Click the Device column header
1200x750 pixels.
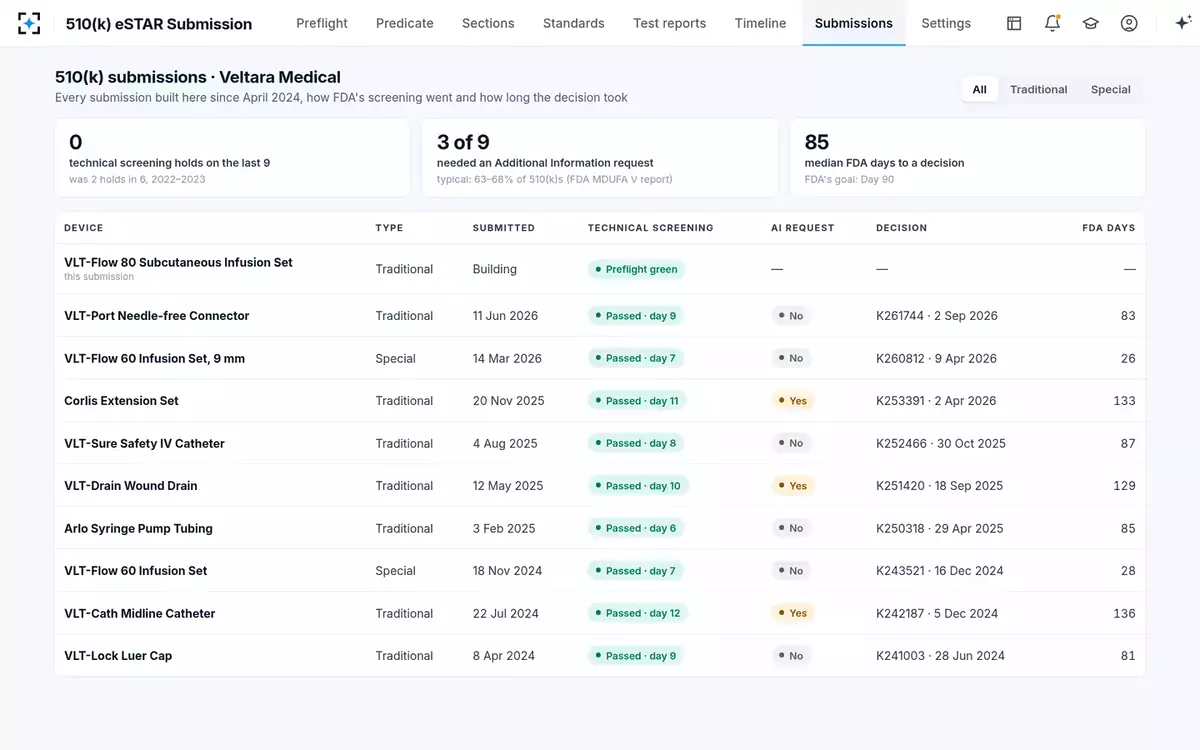pyautogui.click(x=84, y=228)
